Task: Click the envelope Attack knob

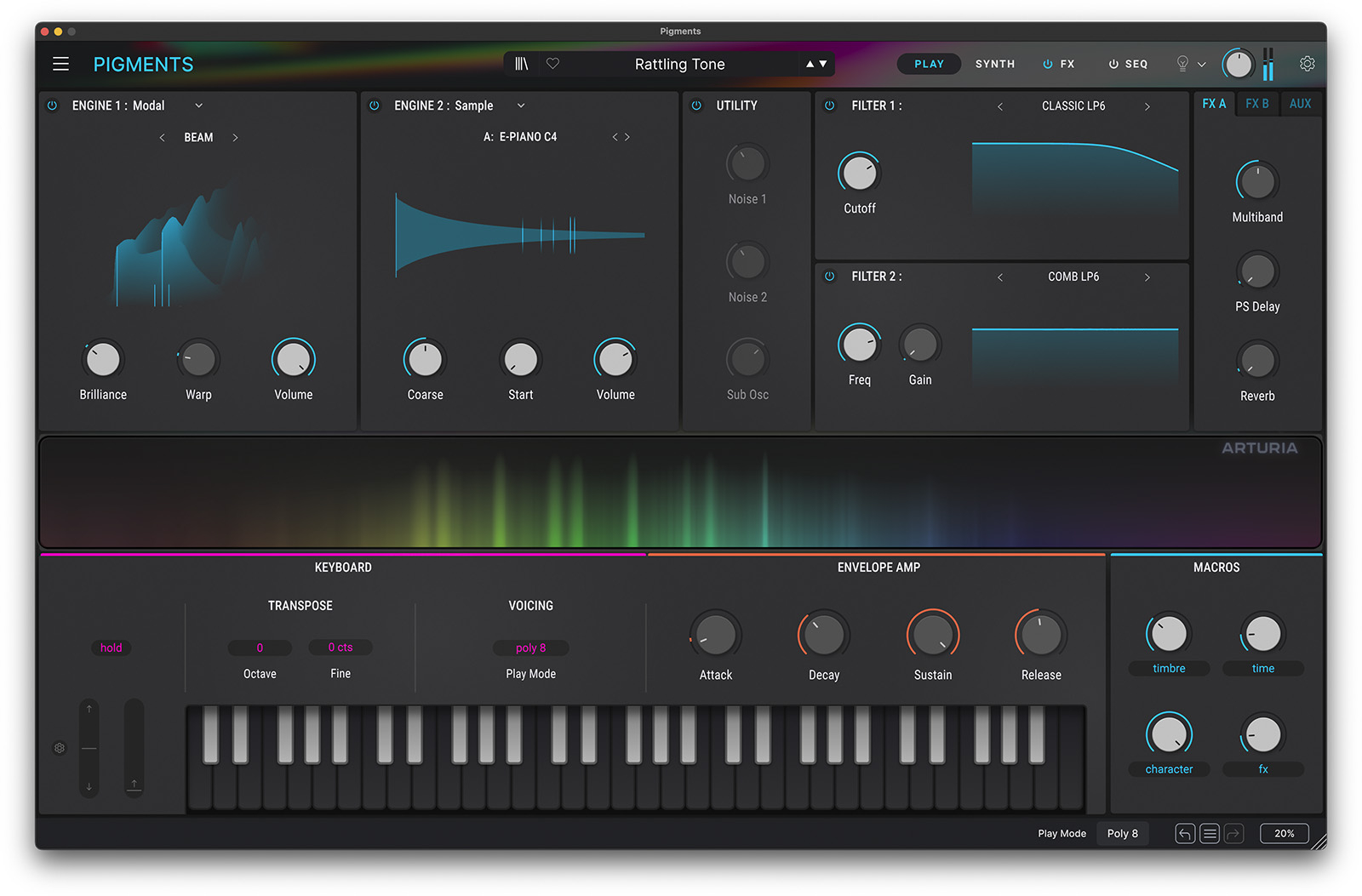Action: click(x=715, y=635)
